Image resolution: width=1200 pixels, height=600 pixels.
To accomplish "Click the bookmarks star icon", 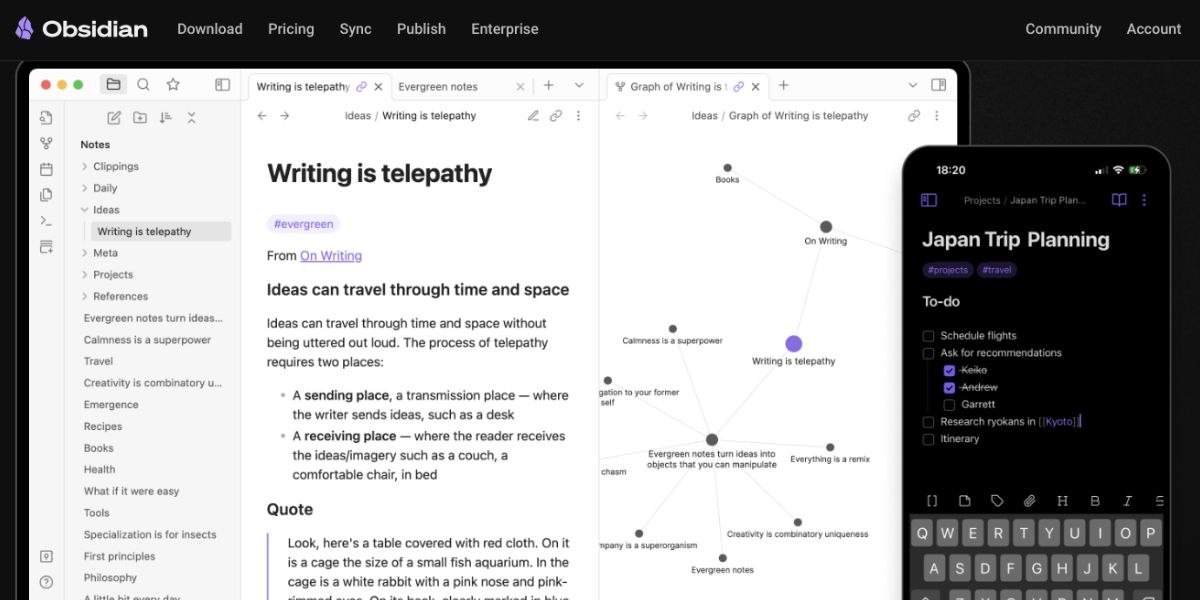I will 173,85.
